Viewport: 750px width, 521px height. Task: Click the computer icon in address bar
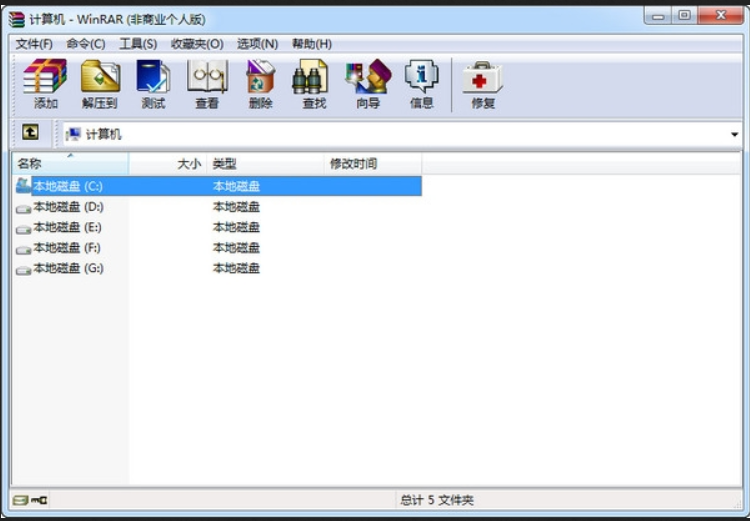(x=73, y=134)
